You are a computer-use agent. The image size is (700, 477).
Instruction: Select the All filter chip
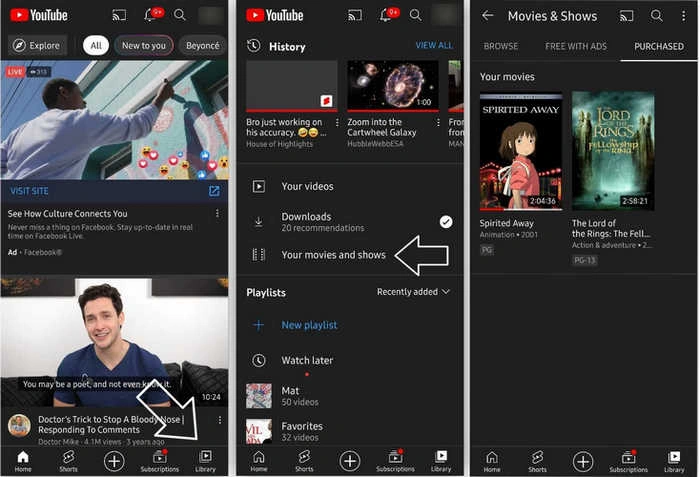pos(96,45)
